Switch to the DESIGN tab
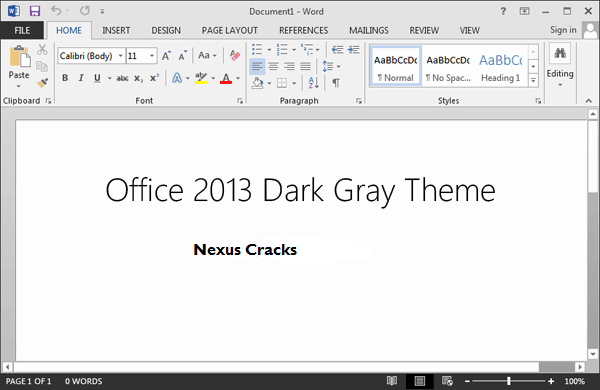 click(x=166, y=30)
